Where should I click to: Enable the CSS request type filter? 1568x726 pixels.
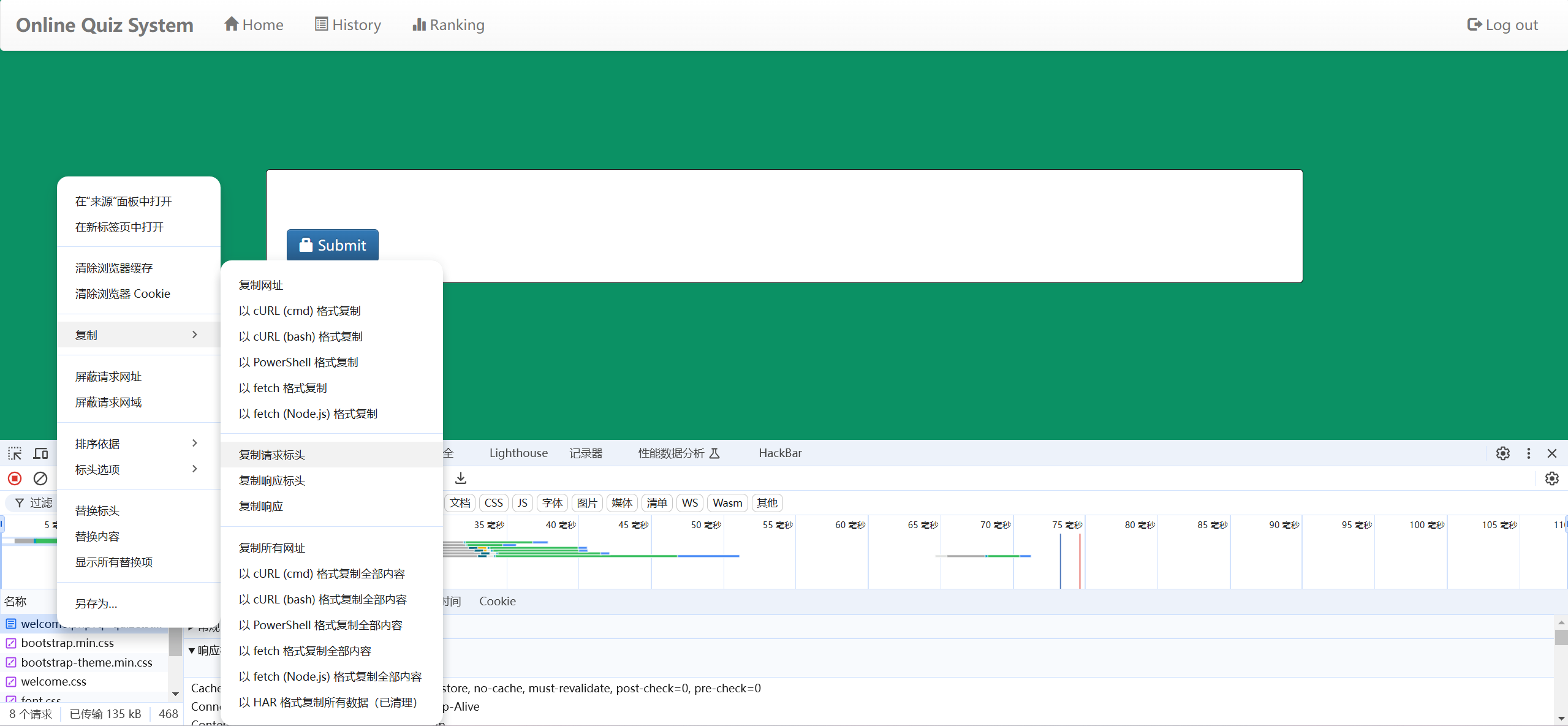493,503
